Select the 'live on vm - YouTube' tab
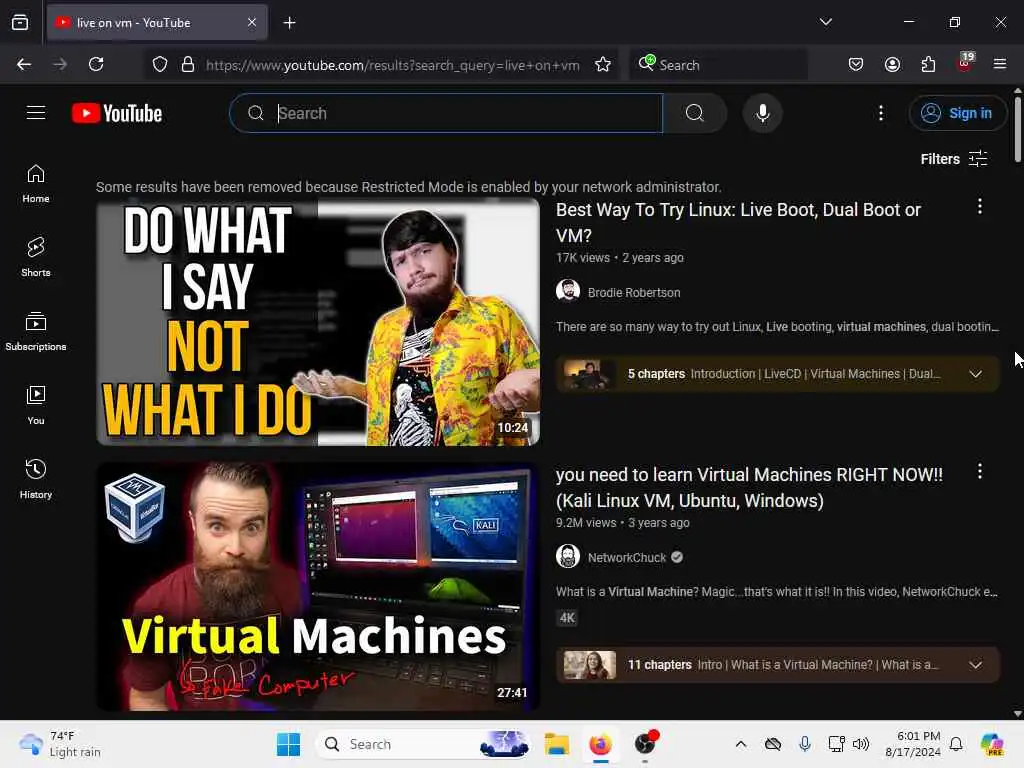 (x=157, y=22)
